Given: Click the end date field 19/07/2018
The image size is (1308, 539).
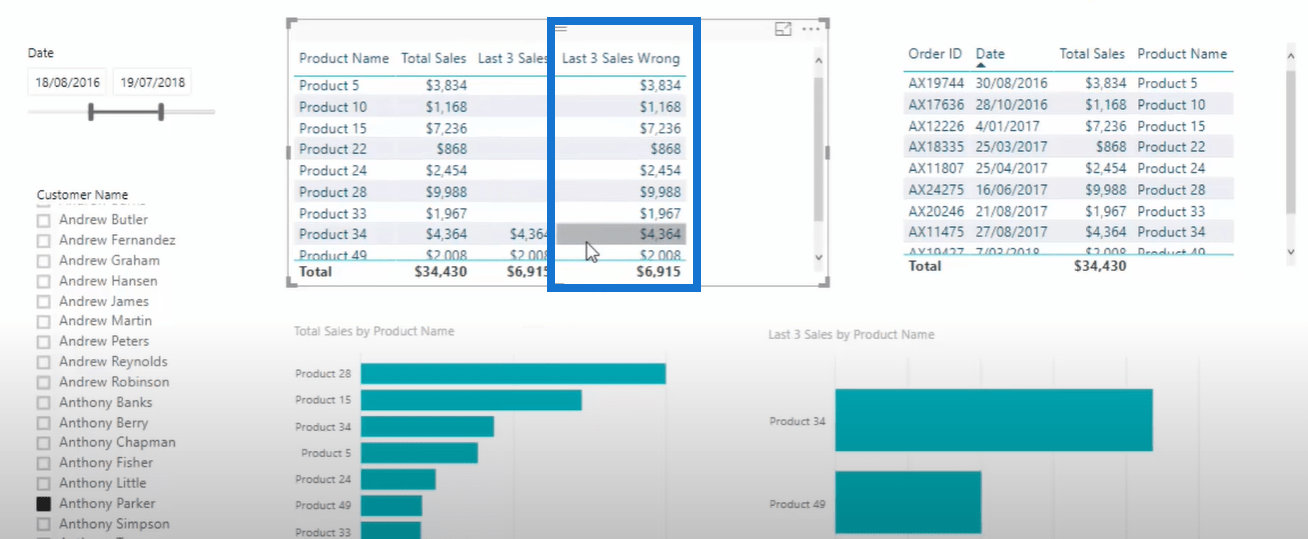Looking at the screenshot, I should tap(153, 83).
